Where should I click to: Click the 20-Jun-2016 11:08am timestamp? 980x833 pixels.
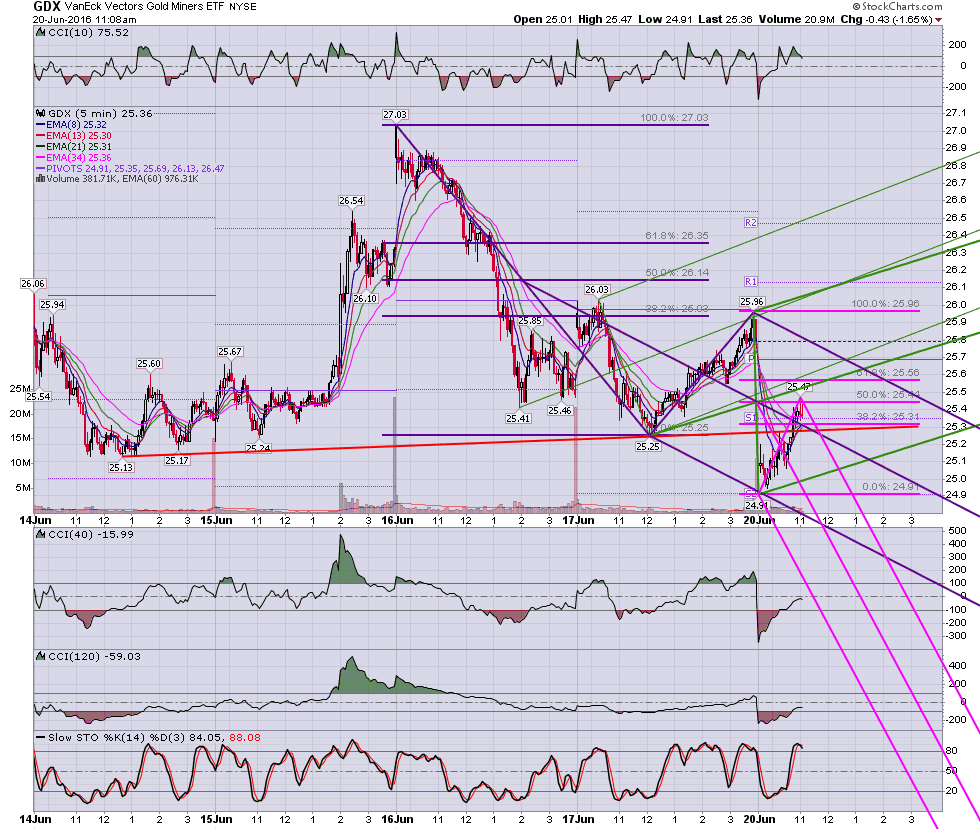coord(84,19)
